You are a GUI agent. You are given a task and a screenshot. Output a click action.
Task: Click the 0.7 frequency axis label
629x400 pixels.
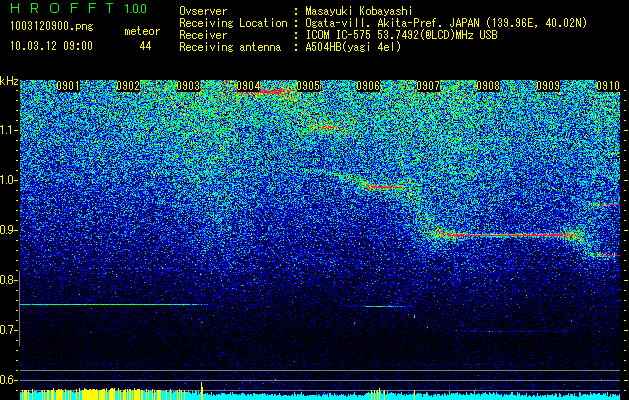pyautogui.click(x=8, y=330)
